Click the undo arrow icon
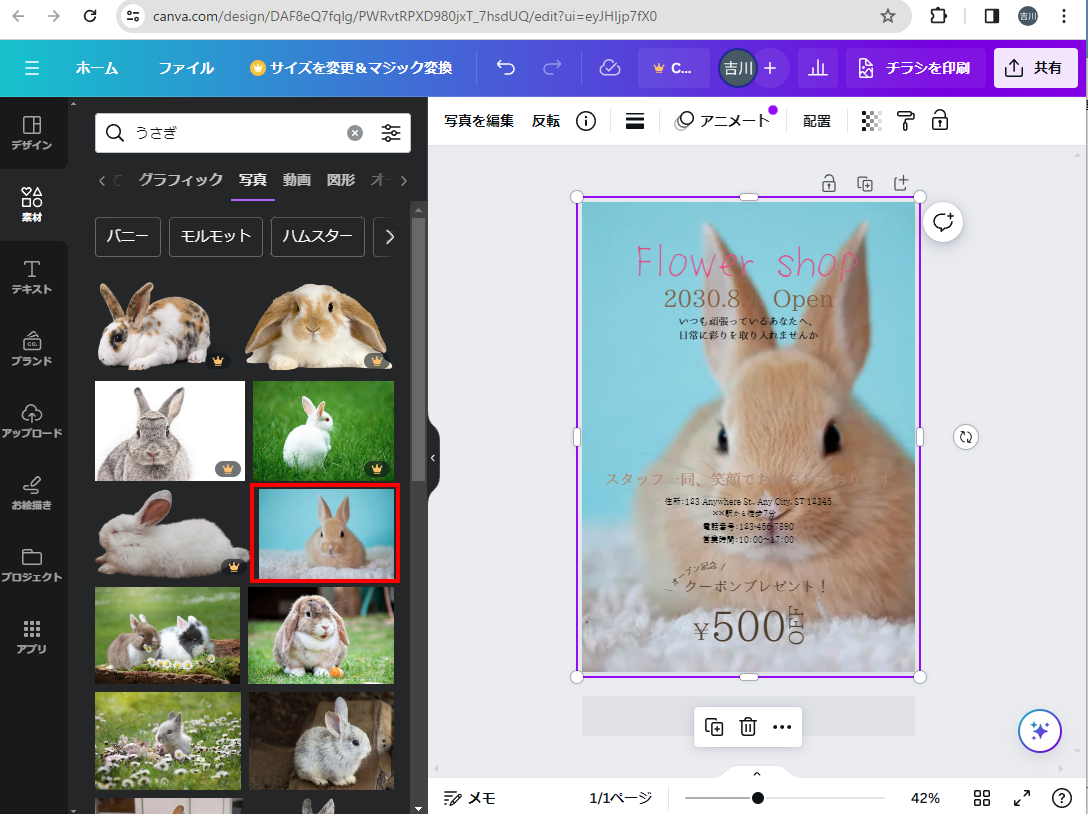 pyautogui.click(x=506, y=68)
